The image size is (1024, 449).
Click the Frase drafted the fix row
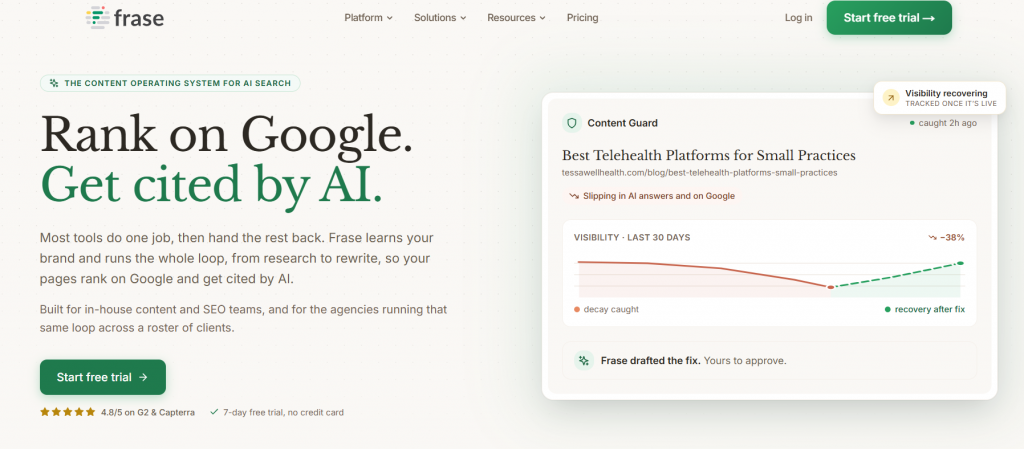[769, 360]
